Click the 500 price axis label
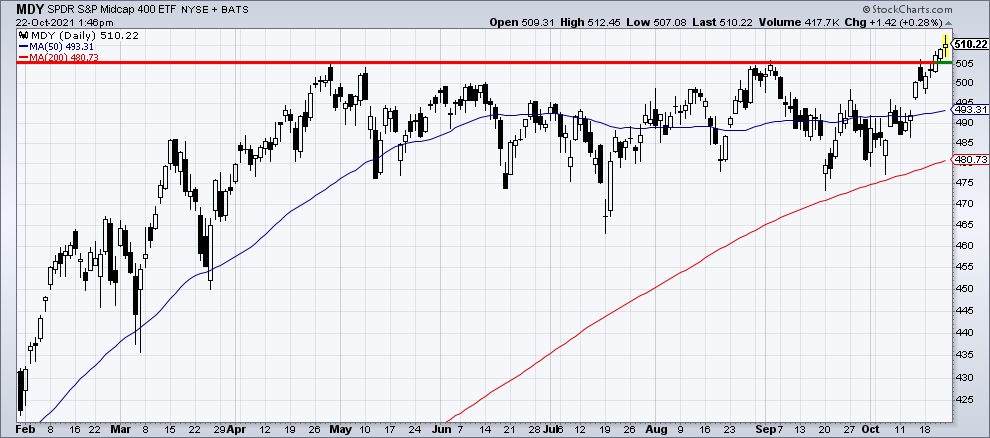Screen dimensions: 990x438 click(x=962, y=82)
